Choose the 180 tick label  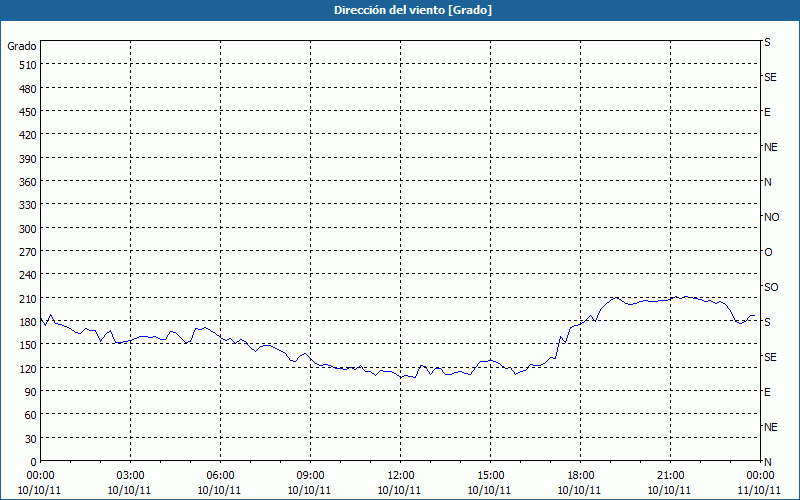pyautogui.click(x=28, y=322)
